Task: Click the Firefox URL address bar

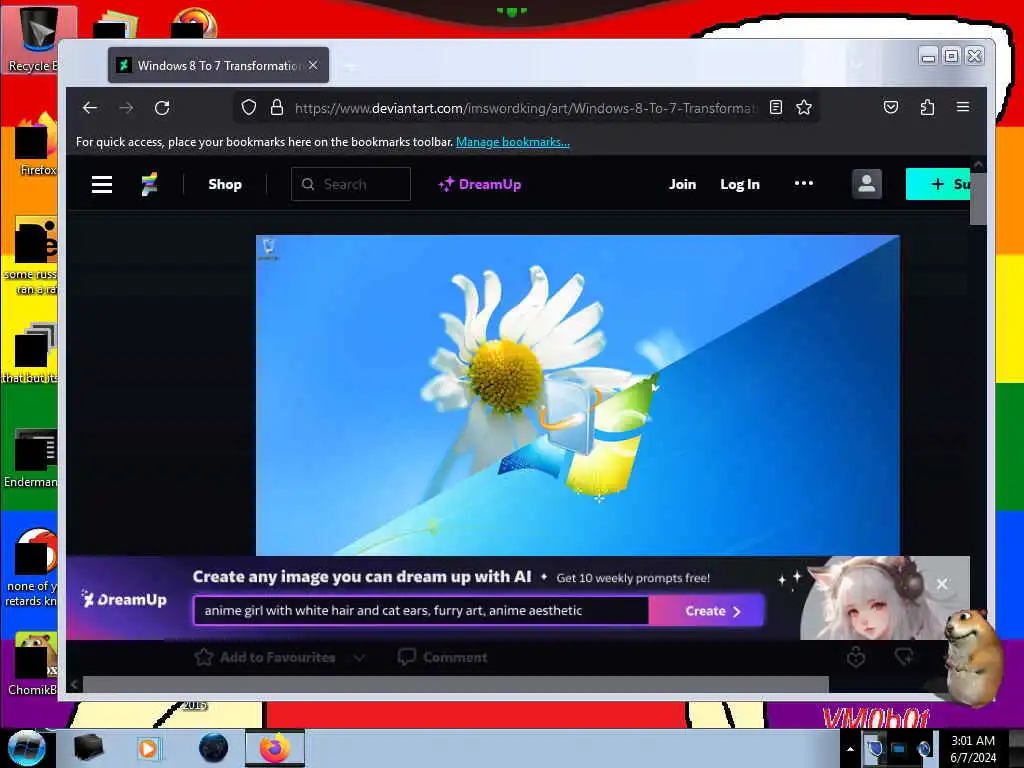Action: 526,108
